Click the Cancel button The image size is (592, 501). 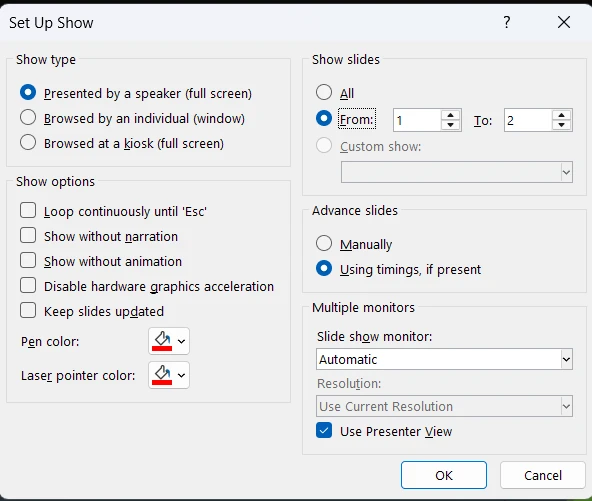(x=543, y=475)
